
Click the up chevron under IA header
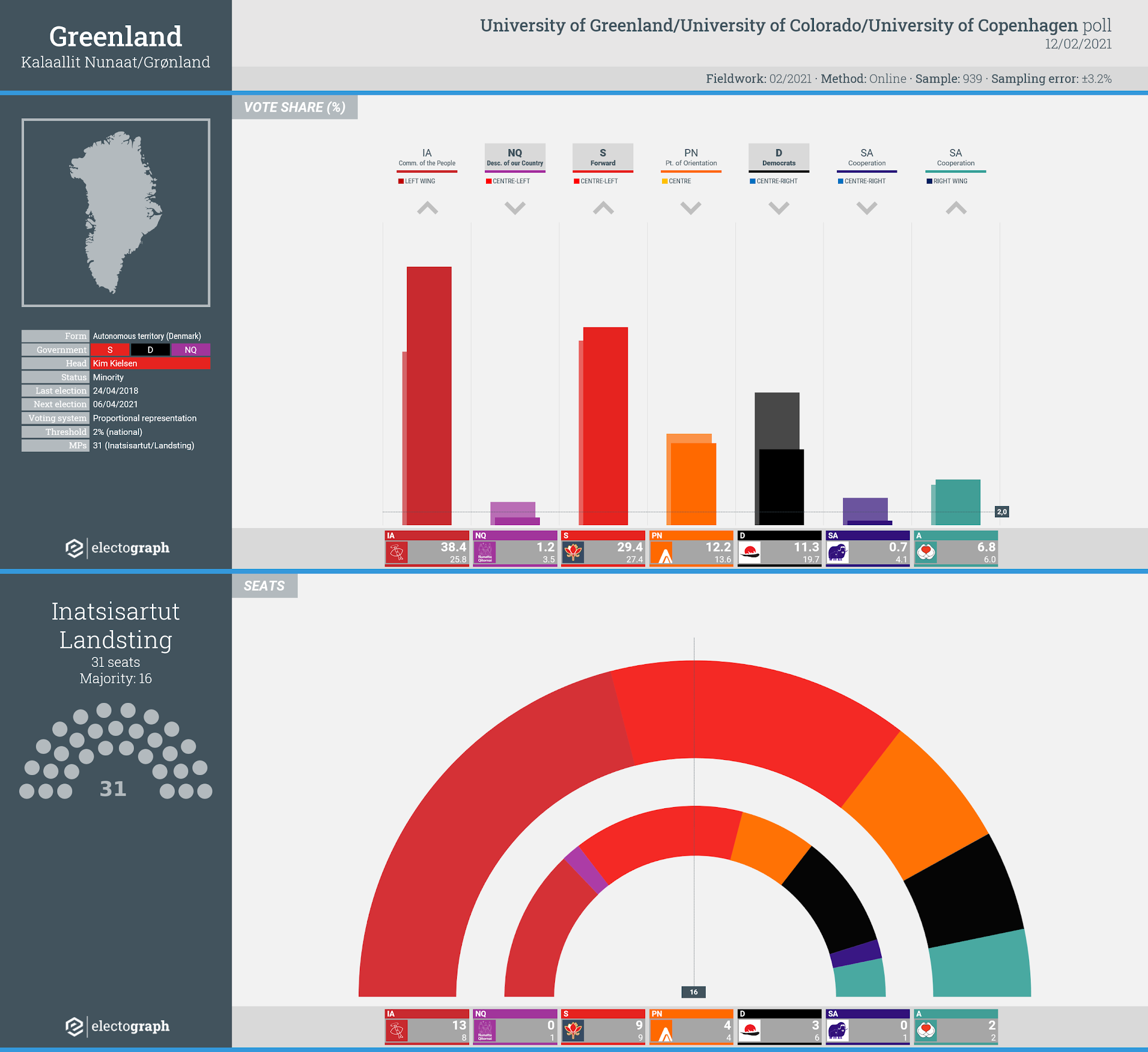(427, 208)
